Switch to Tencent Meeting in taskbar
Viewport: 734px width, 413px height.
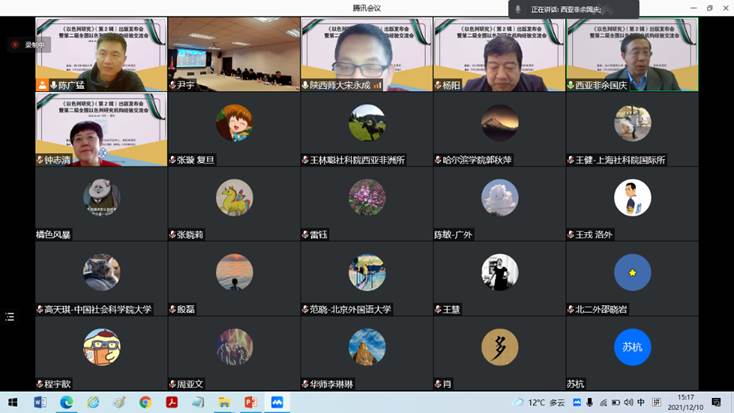pyautogui.click(x=276, y=402)
